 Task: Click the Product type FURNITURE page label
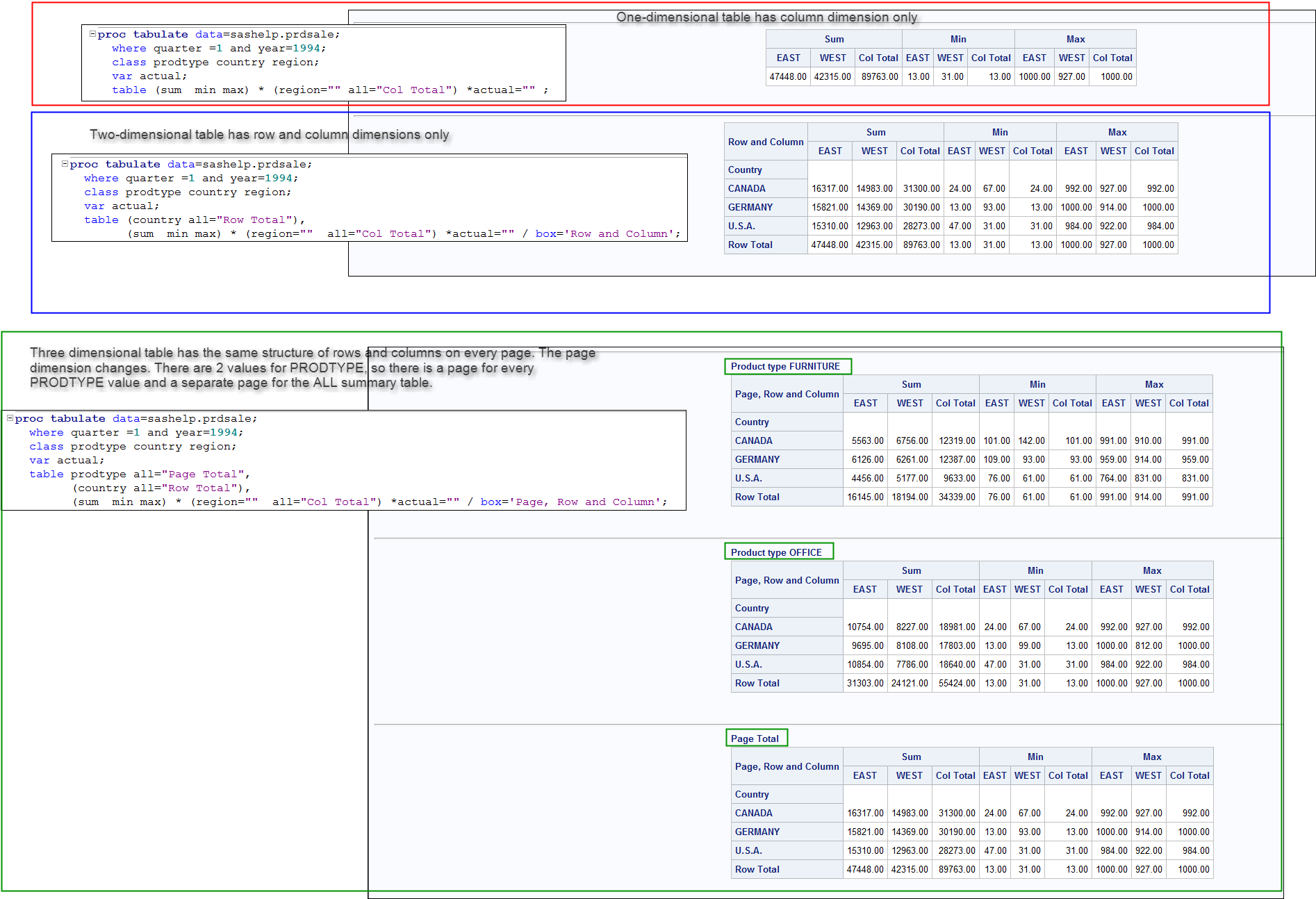785,366
